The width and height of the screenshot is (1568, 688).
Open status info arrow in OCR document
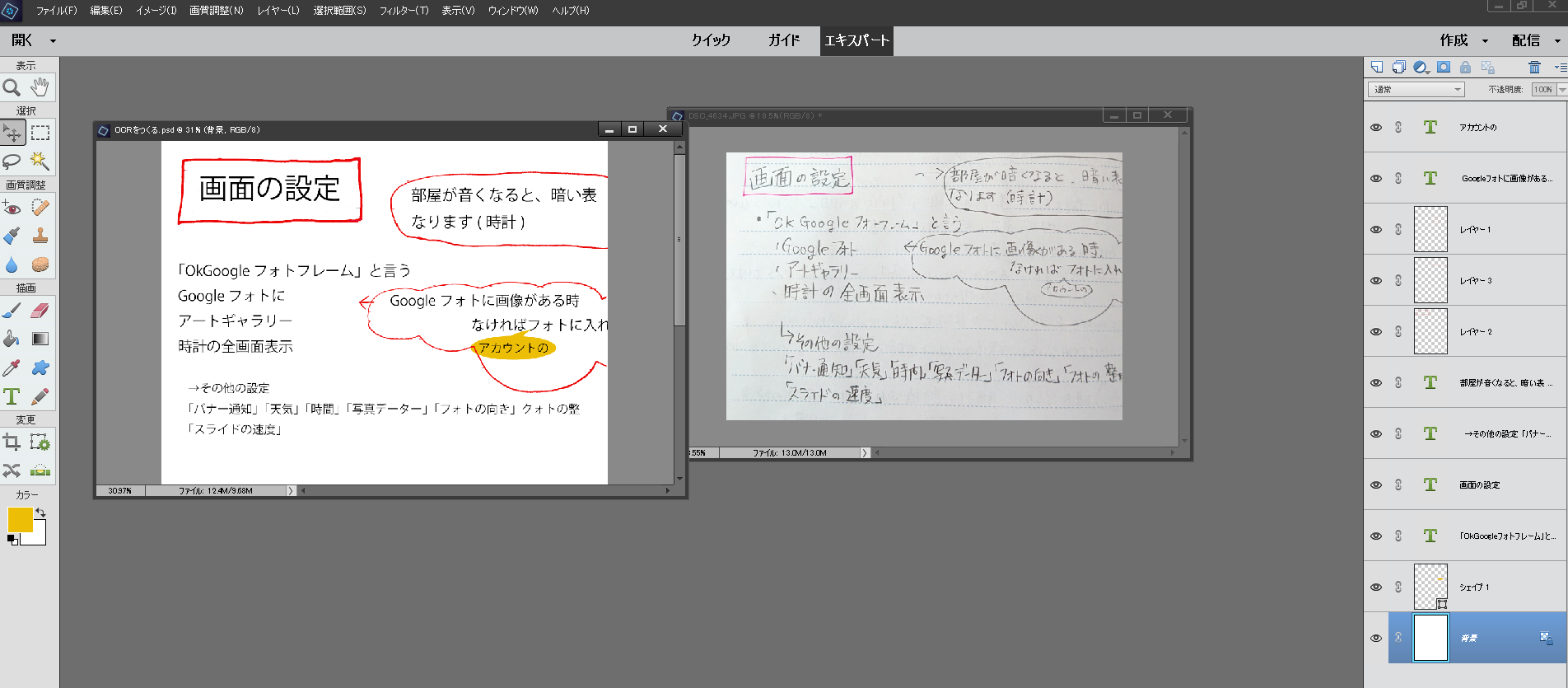pyautogui.click(x=290, y=491)
